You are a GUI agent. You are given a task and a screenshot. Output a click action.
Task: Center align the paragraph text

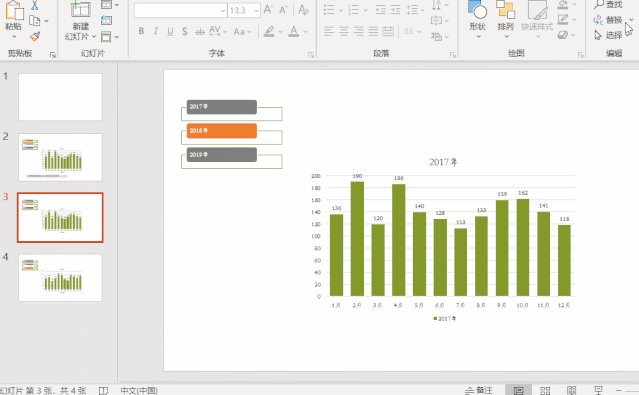(344, 31)
